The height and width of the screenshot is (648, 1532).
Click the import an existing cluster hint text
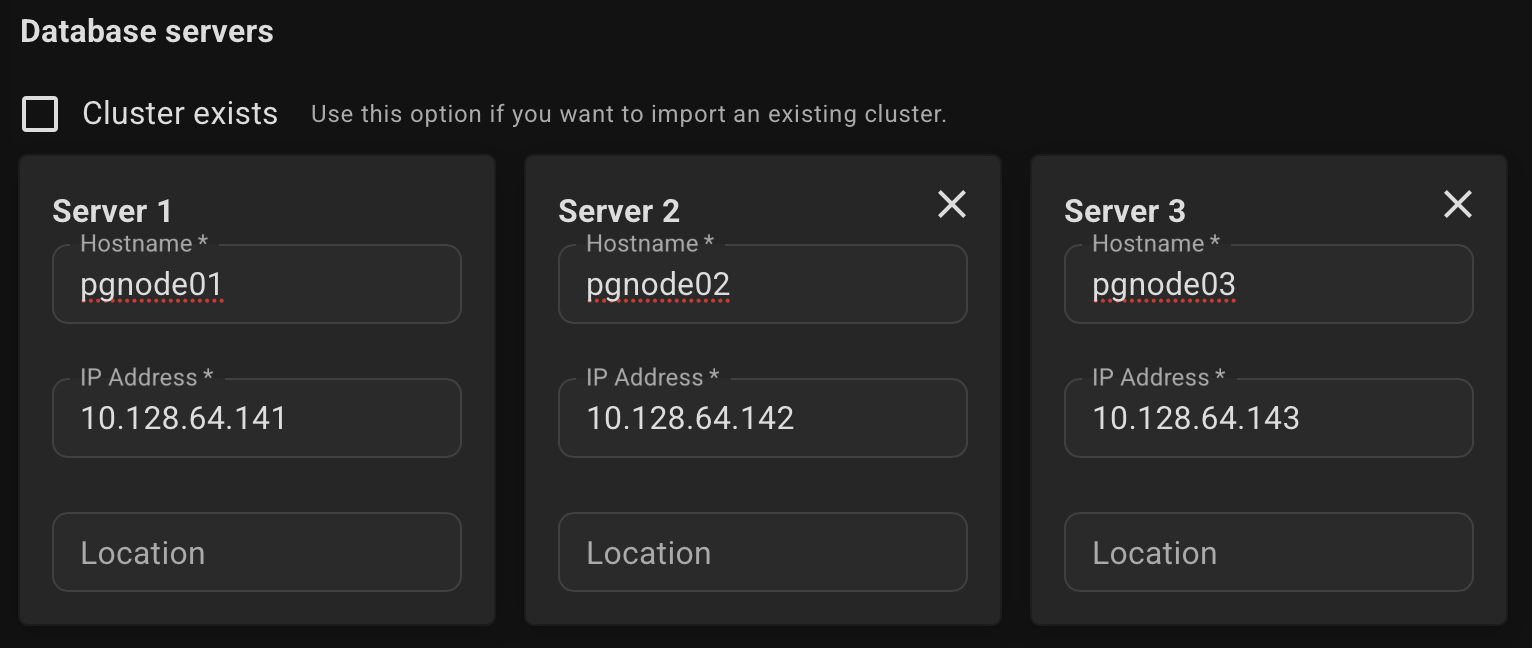click(629, 114)
